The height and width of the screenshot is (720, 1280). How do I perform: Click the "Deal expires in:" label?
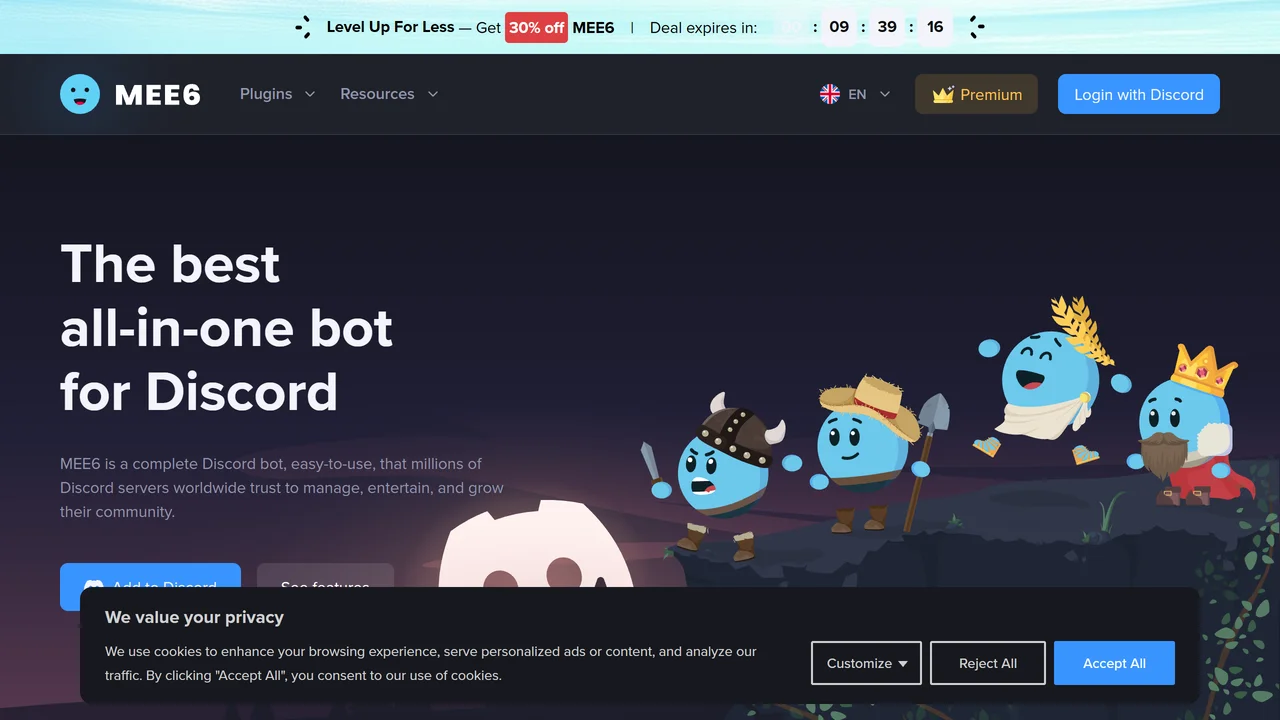point(703,27)
